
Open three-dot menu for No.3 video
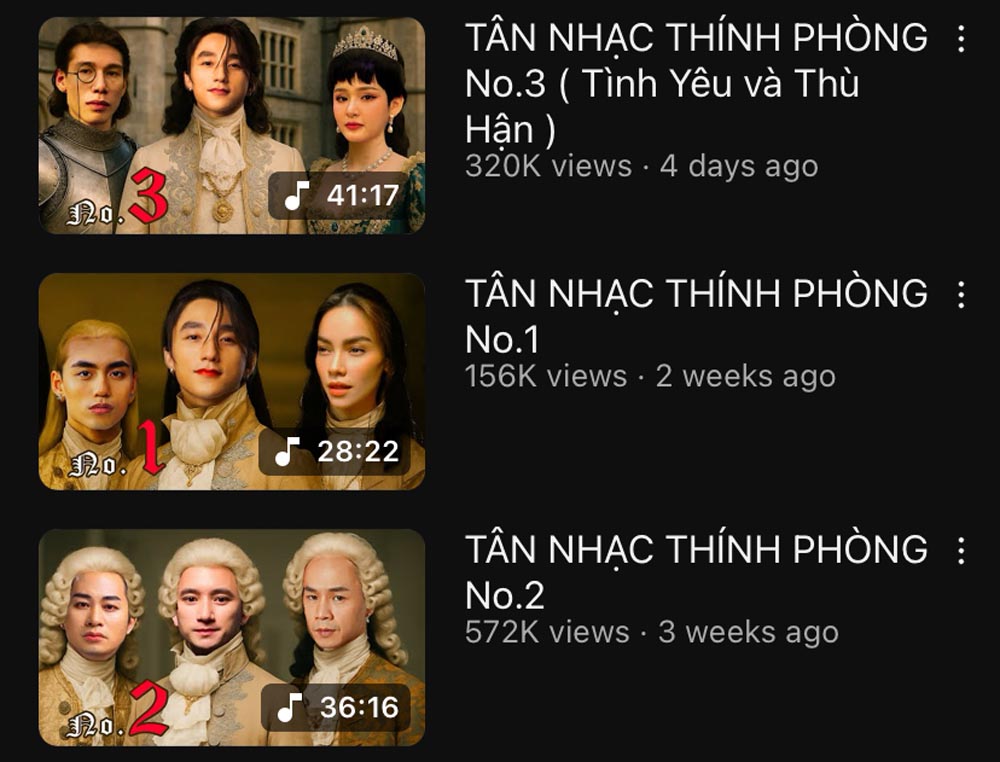(x=960, y=39)
